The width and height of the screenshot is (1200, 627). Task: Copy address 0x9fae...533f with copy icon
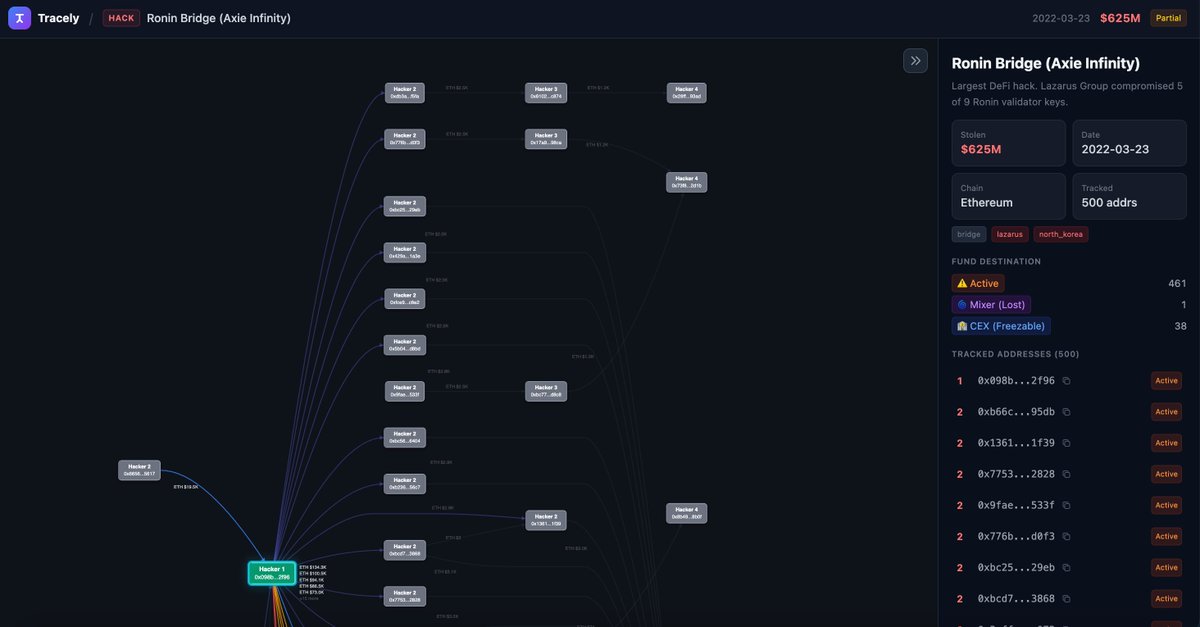click(x=1066, y=505)
